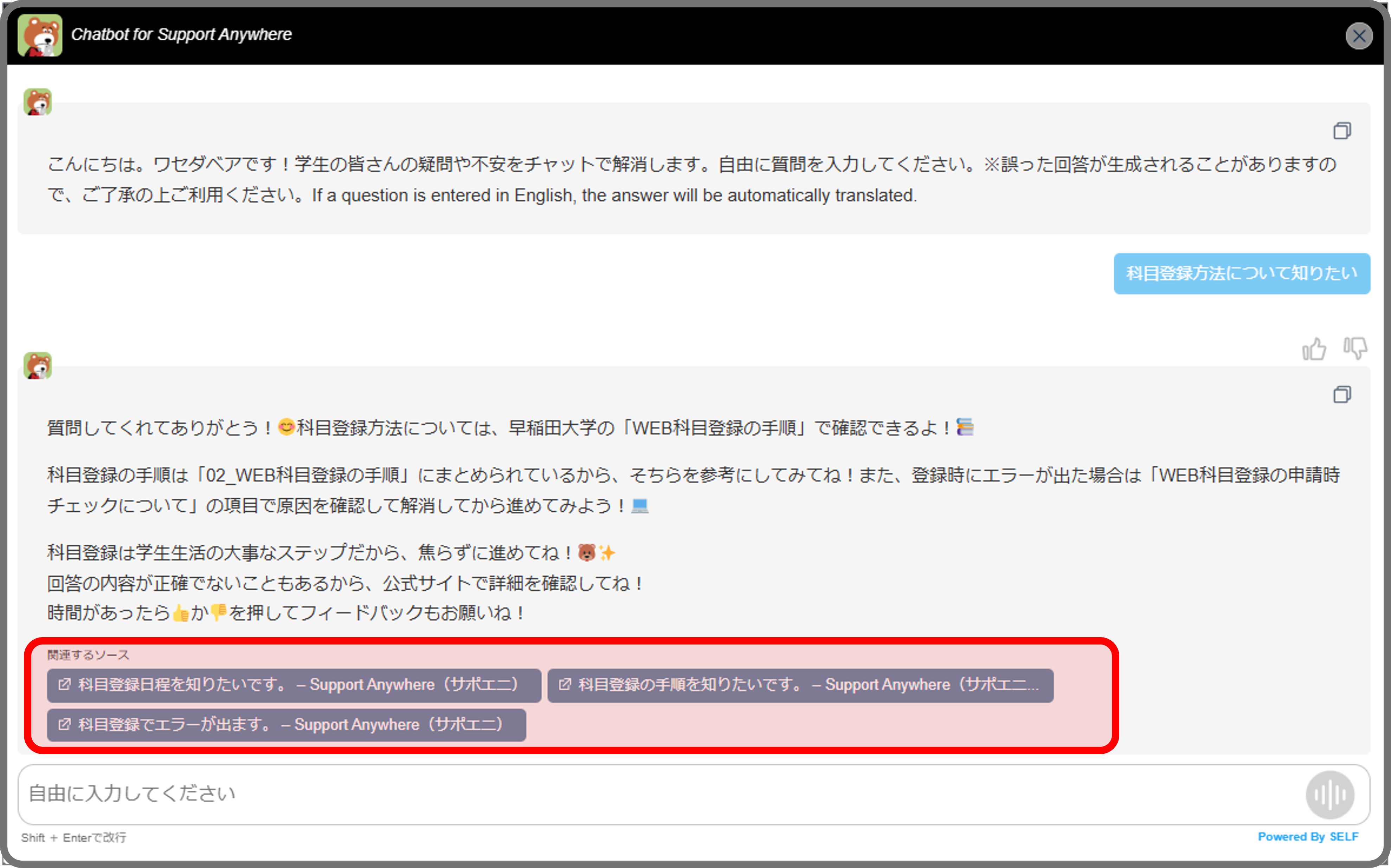This screenshot has width=1391, height=868.
Task: Copy the greeting message with copy icon
Action: (x=1342, y=131)
